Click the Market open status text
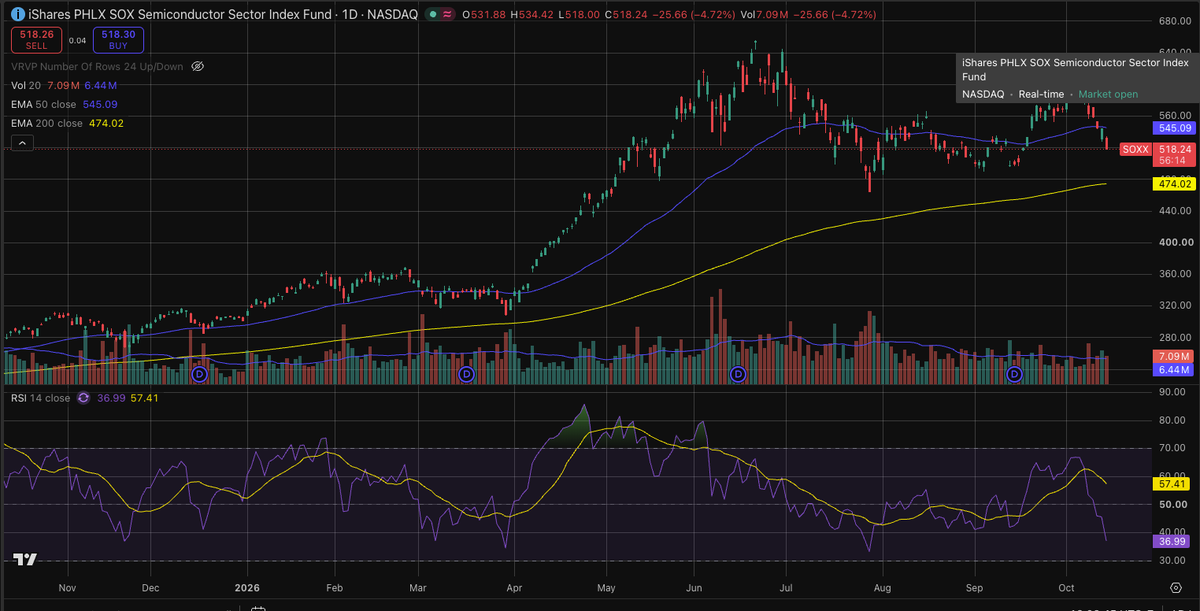The image size is (1200, 611). [x=1108, y=94]
